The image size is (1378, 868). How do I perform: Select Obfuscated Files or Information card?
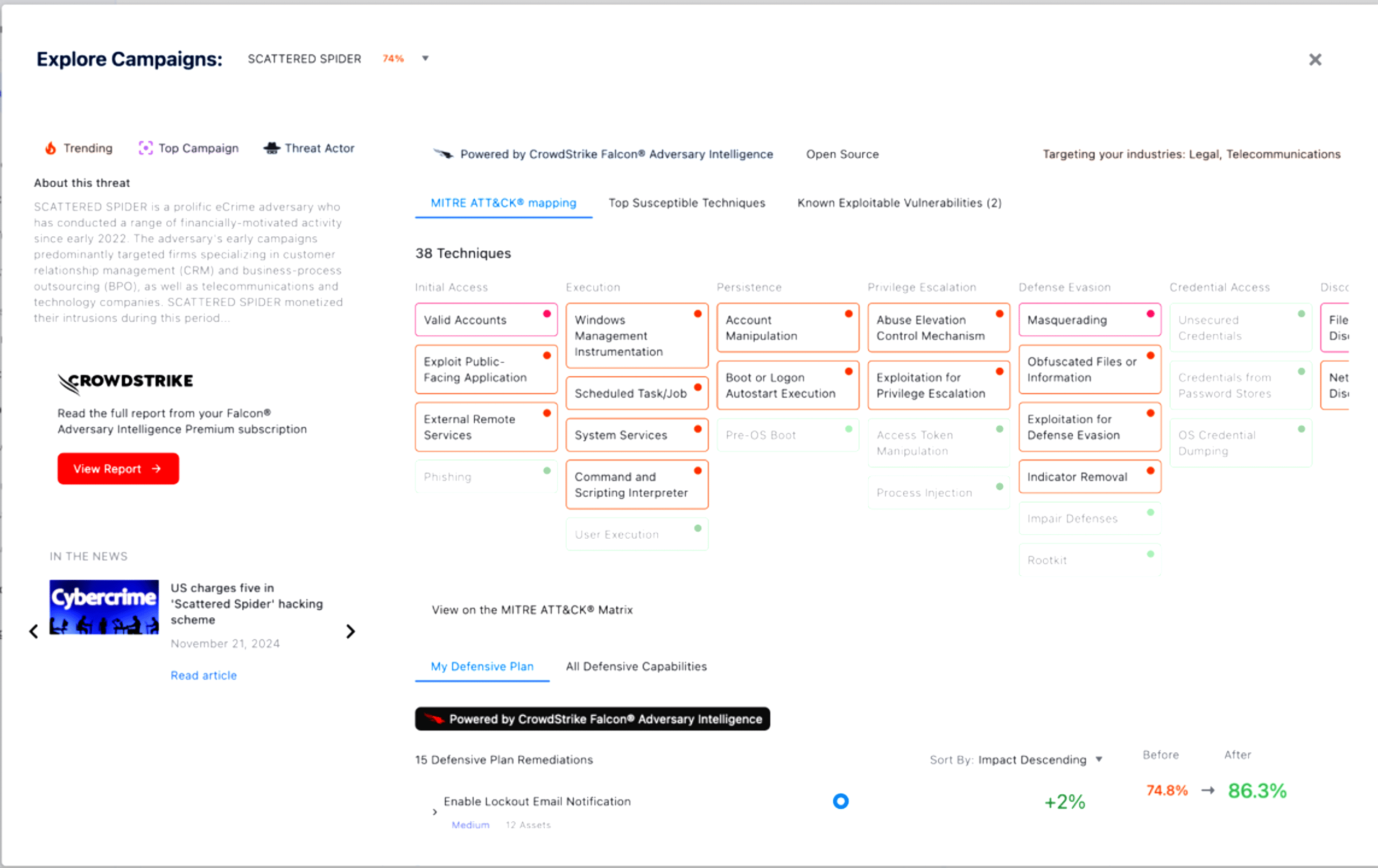tap(1090, 370)
